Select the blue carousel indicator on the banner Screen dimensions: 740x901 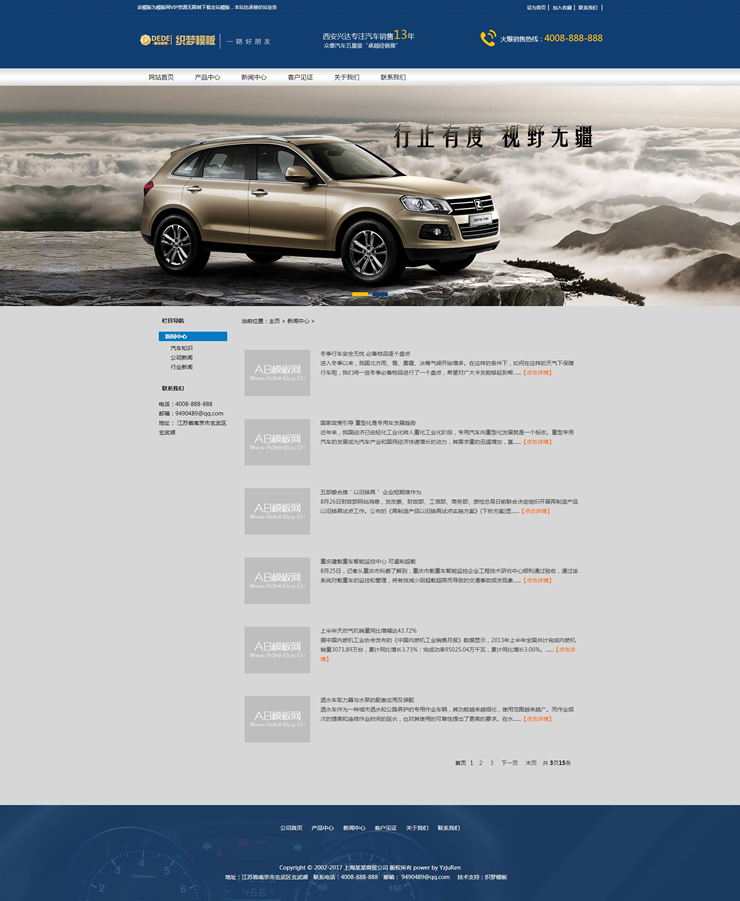379,294
